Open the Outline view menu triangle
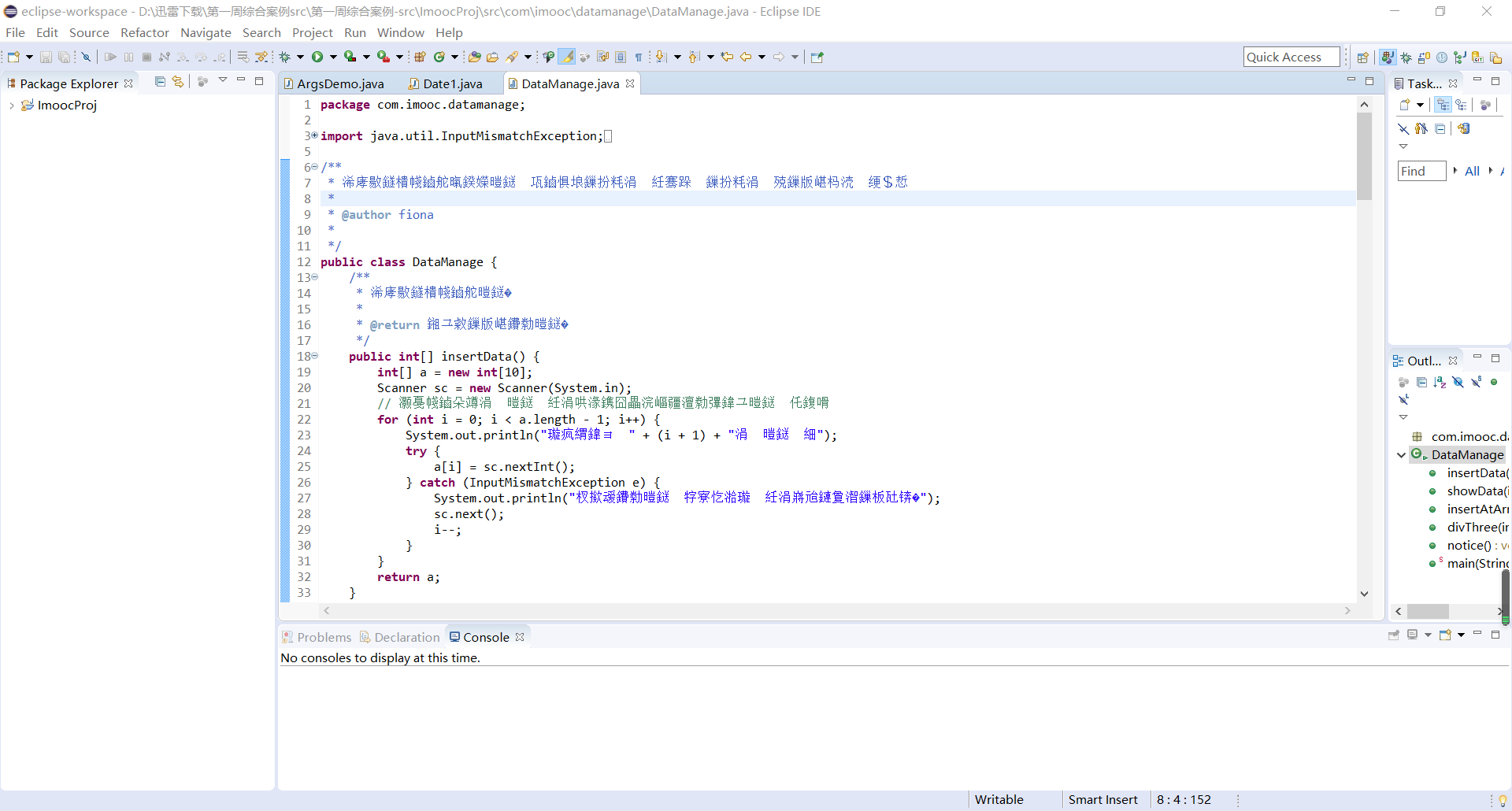Image resolution: width=1512 pixels, height=811 pixels. click(1403, 417)
